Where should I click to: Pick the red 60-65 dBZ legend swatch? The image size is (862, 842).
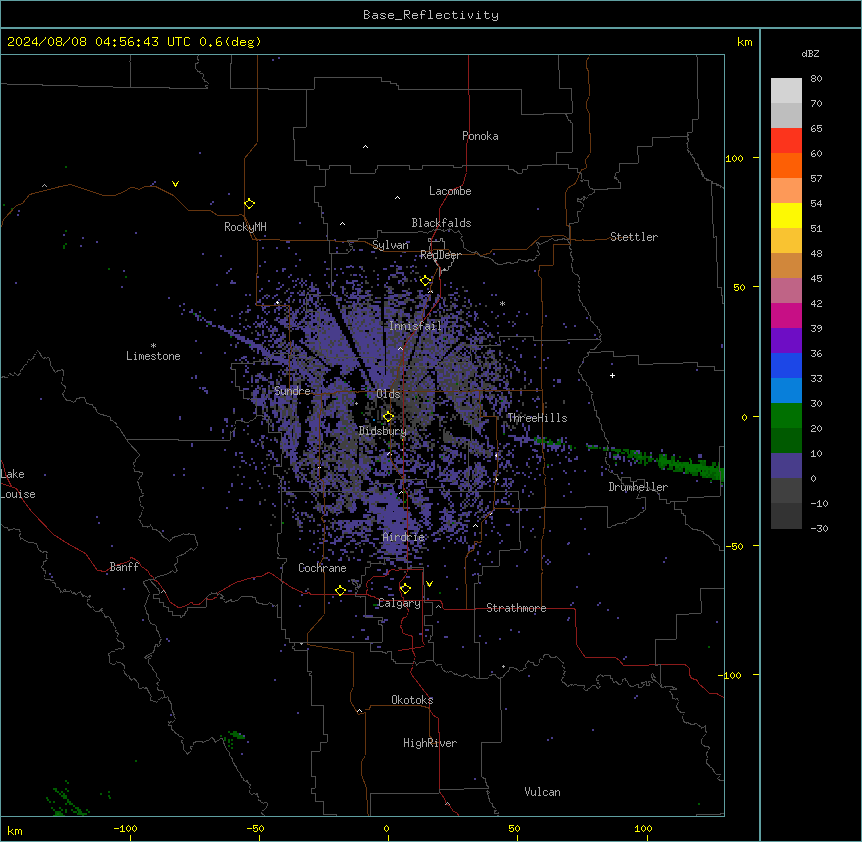786,140
